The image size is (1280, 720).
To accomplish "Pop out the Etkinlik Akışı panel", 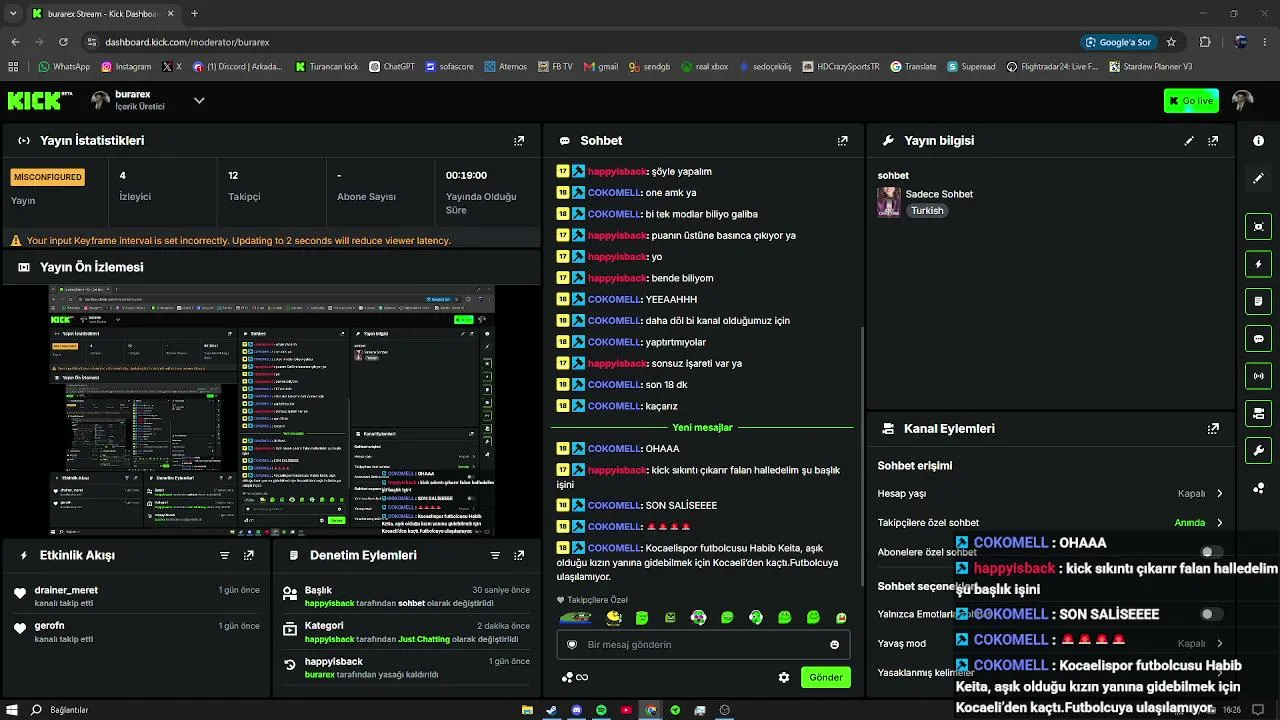I will coord(249,555).
